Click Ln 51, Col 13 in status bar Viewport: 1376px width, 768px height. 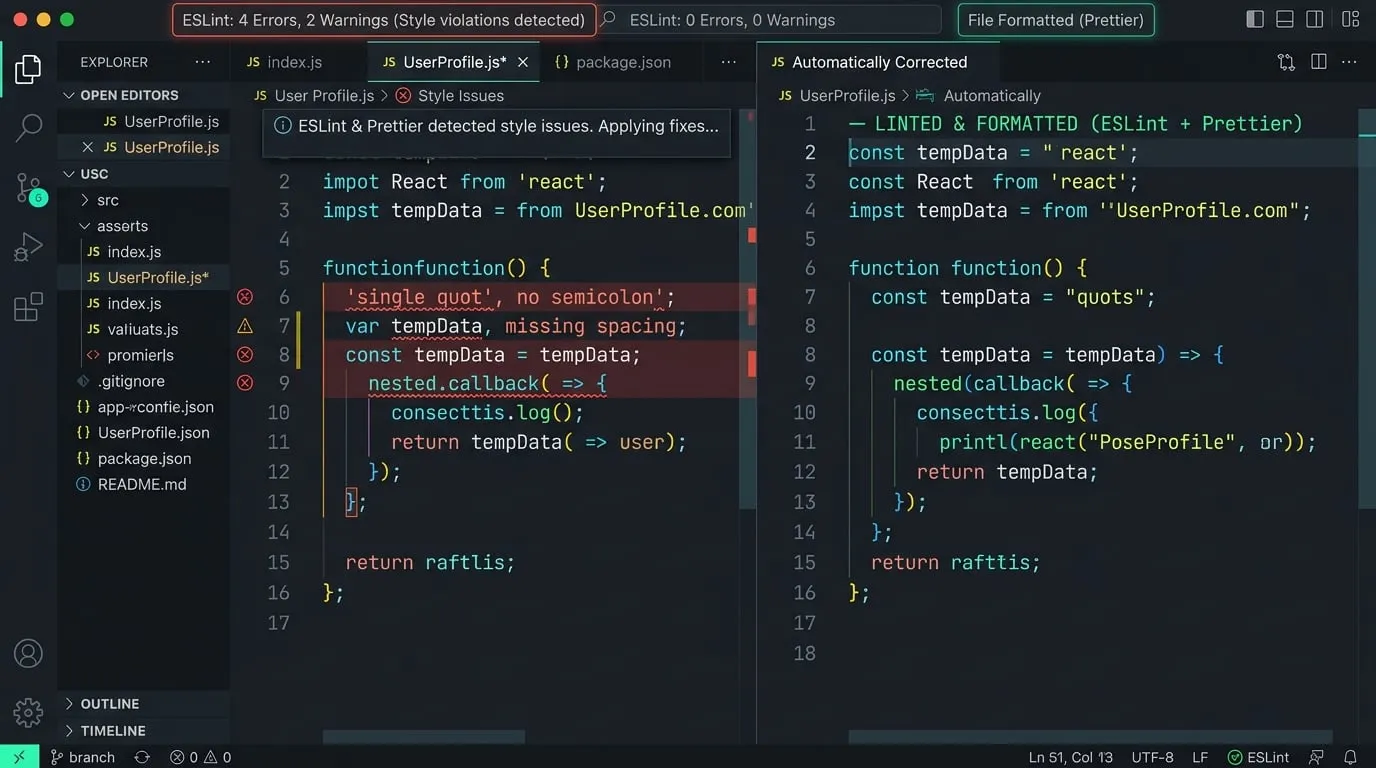1070,757
